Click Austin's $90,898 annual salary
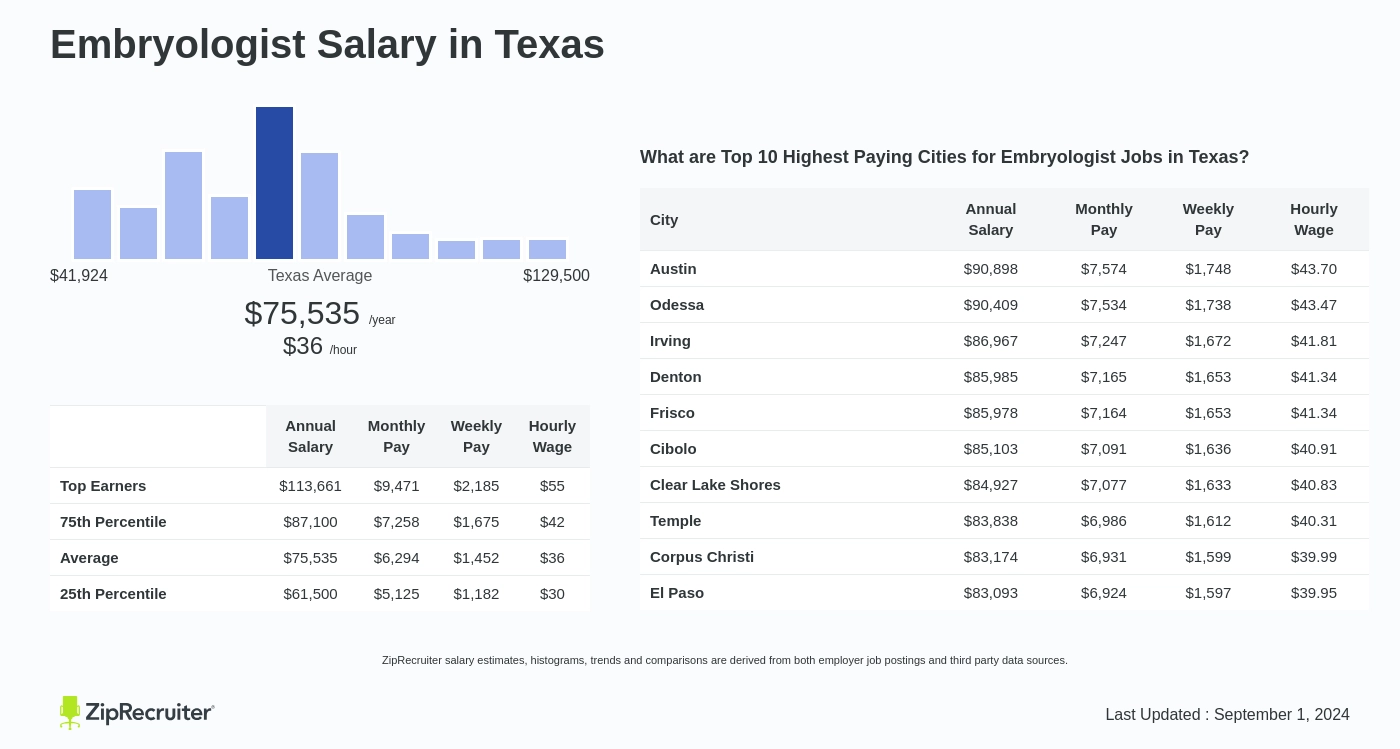 coord(991,269)
